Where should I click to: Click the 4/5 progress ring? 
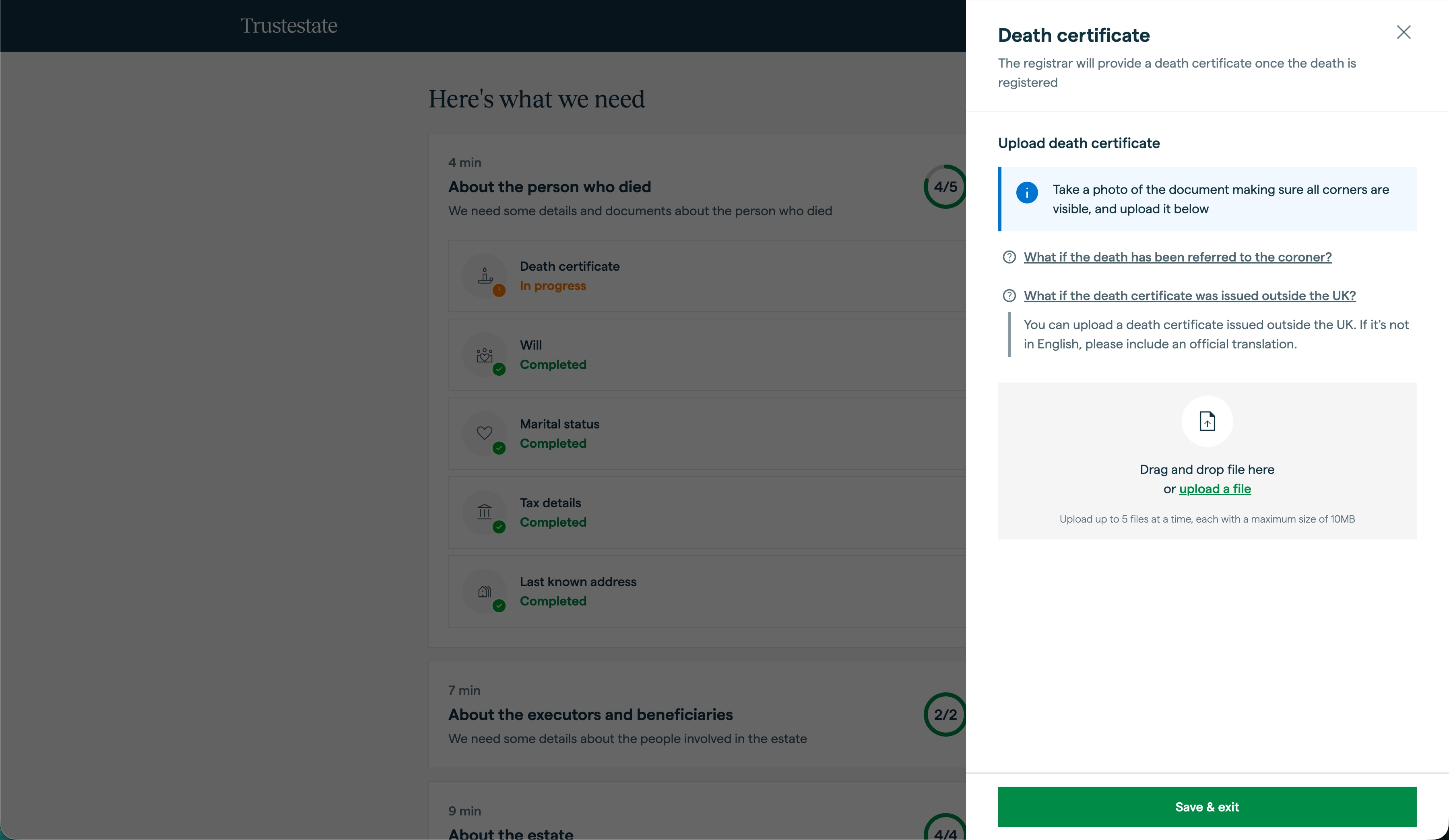(x=945, y=187)
